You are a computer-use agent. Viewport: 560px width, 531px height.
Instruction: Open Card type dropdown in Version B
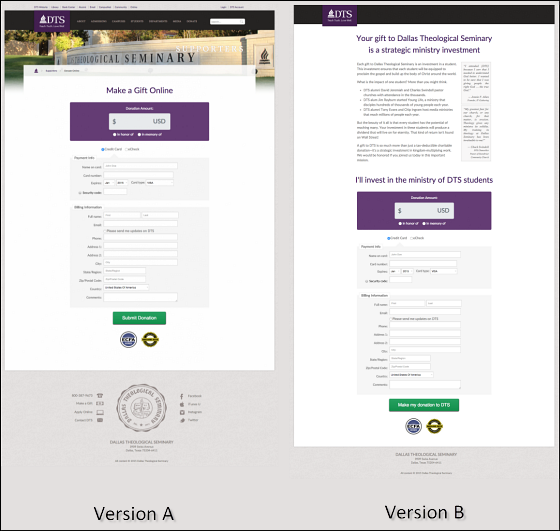[x=444, y=271]
